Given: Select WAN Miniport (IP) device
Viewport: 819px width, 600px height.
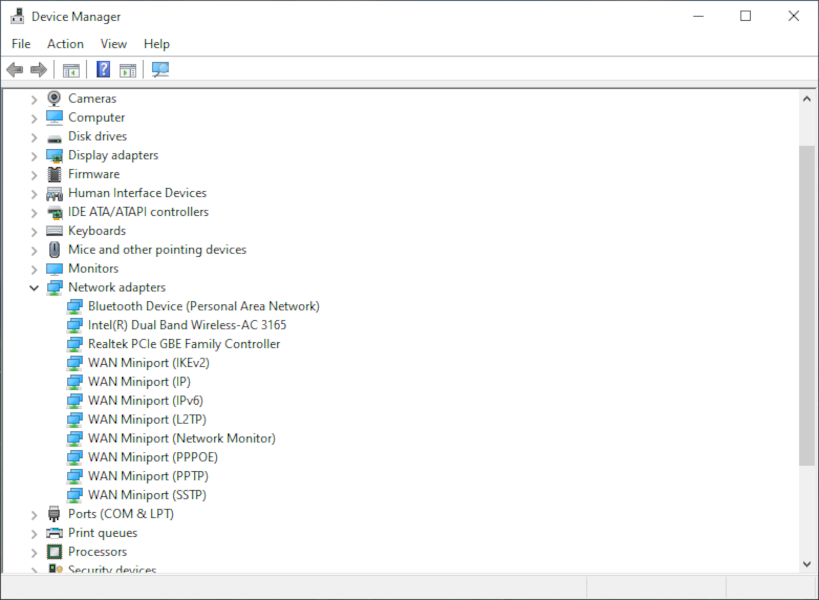Looking at the screenshot, I should [139, 382].
